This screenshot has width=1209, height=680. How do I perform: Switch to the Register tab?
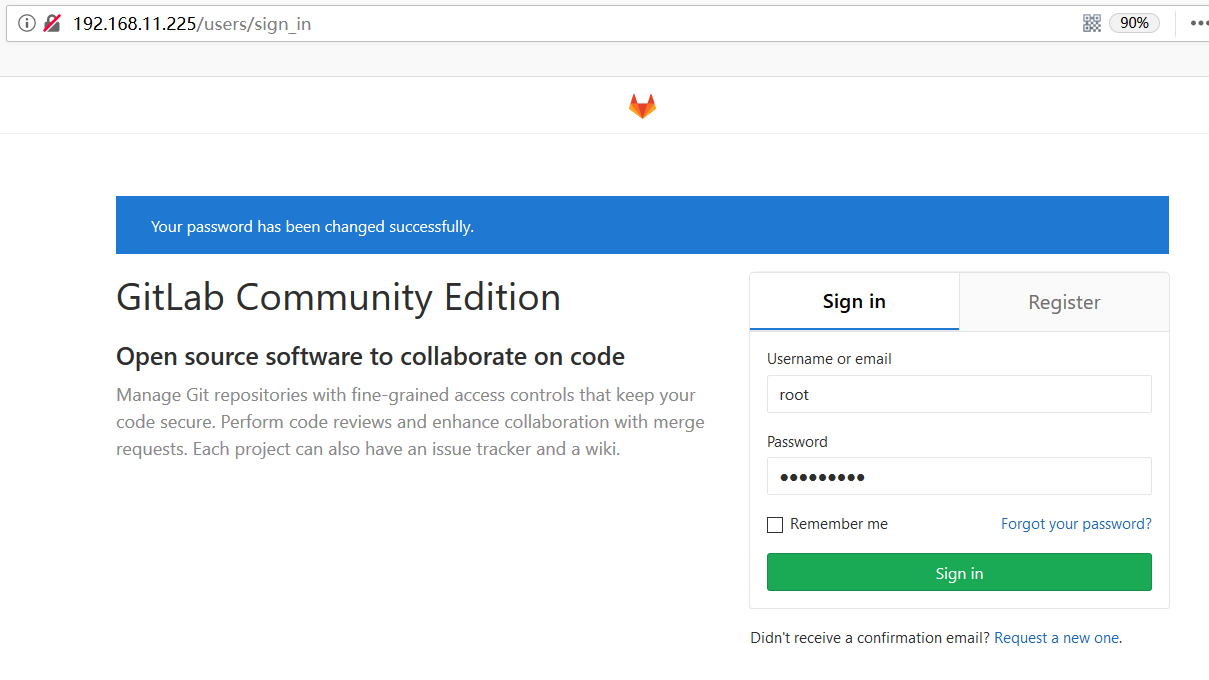[1064, 302]
